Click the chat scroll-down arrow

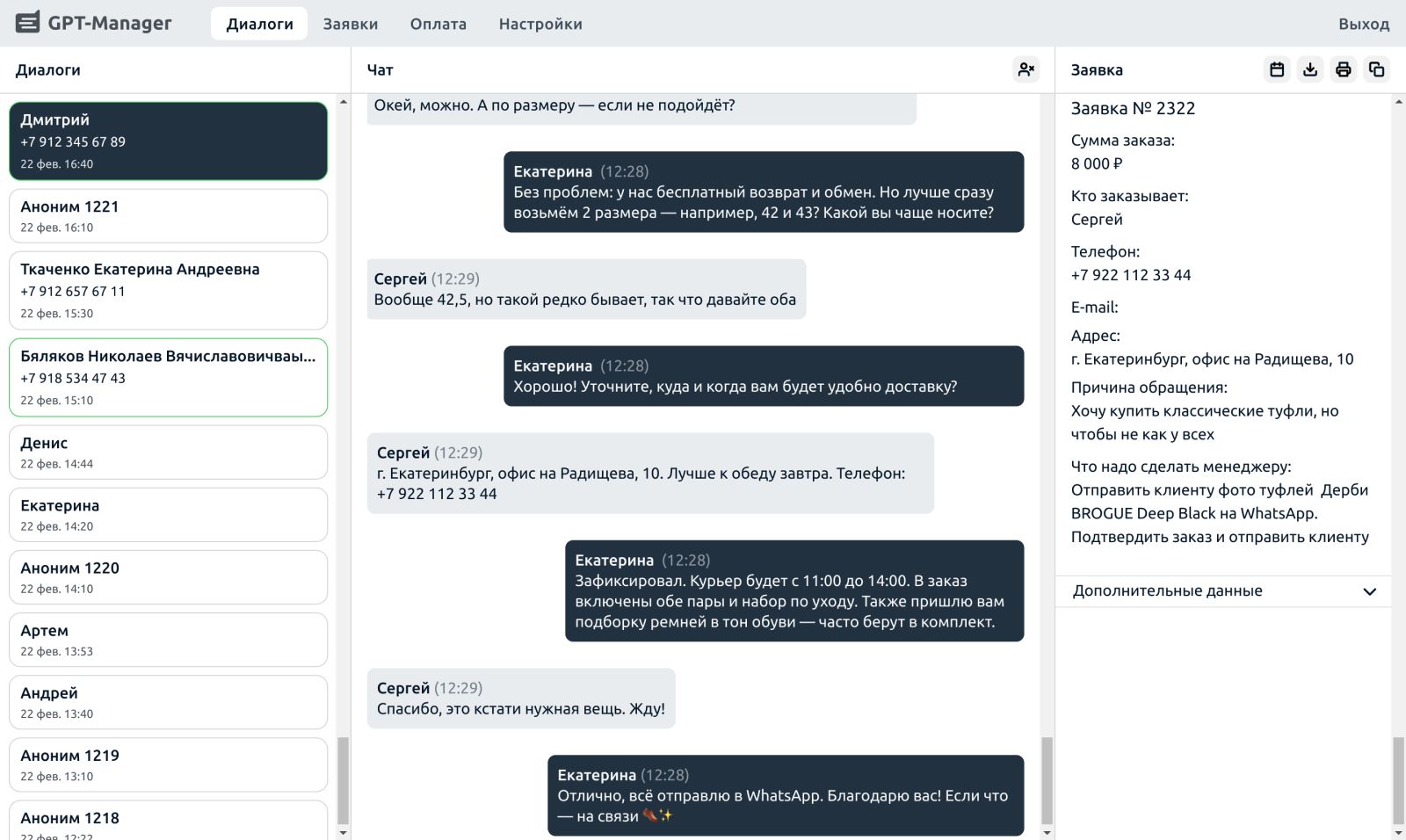coord(1047,831)
